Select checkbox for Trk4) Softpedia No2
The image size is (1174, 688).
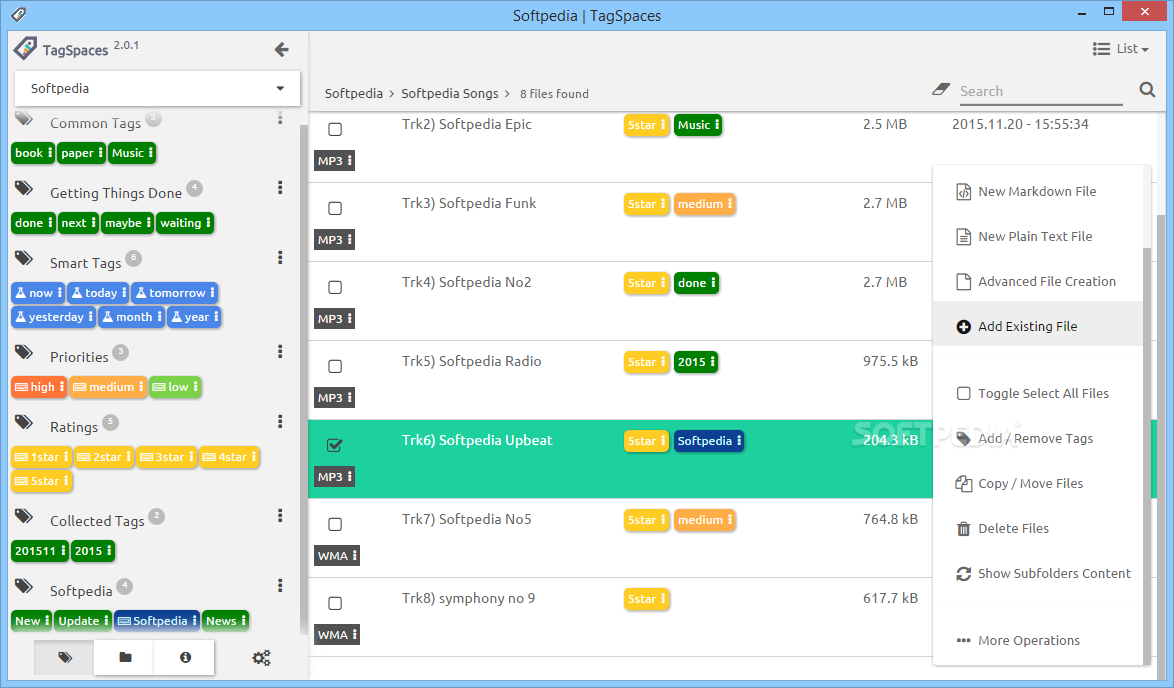[x=335, y=287]
